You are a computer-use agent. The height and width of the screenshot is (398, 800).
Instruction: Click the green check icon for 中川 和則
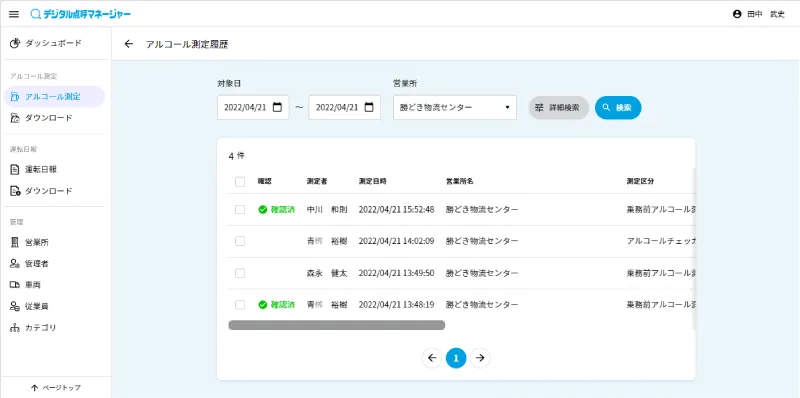pos(263,210)
